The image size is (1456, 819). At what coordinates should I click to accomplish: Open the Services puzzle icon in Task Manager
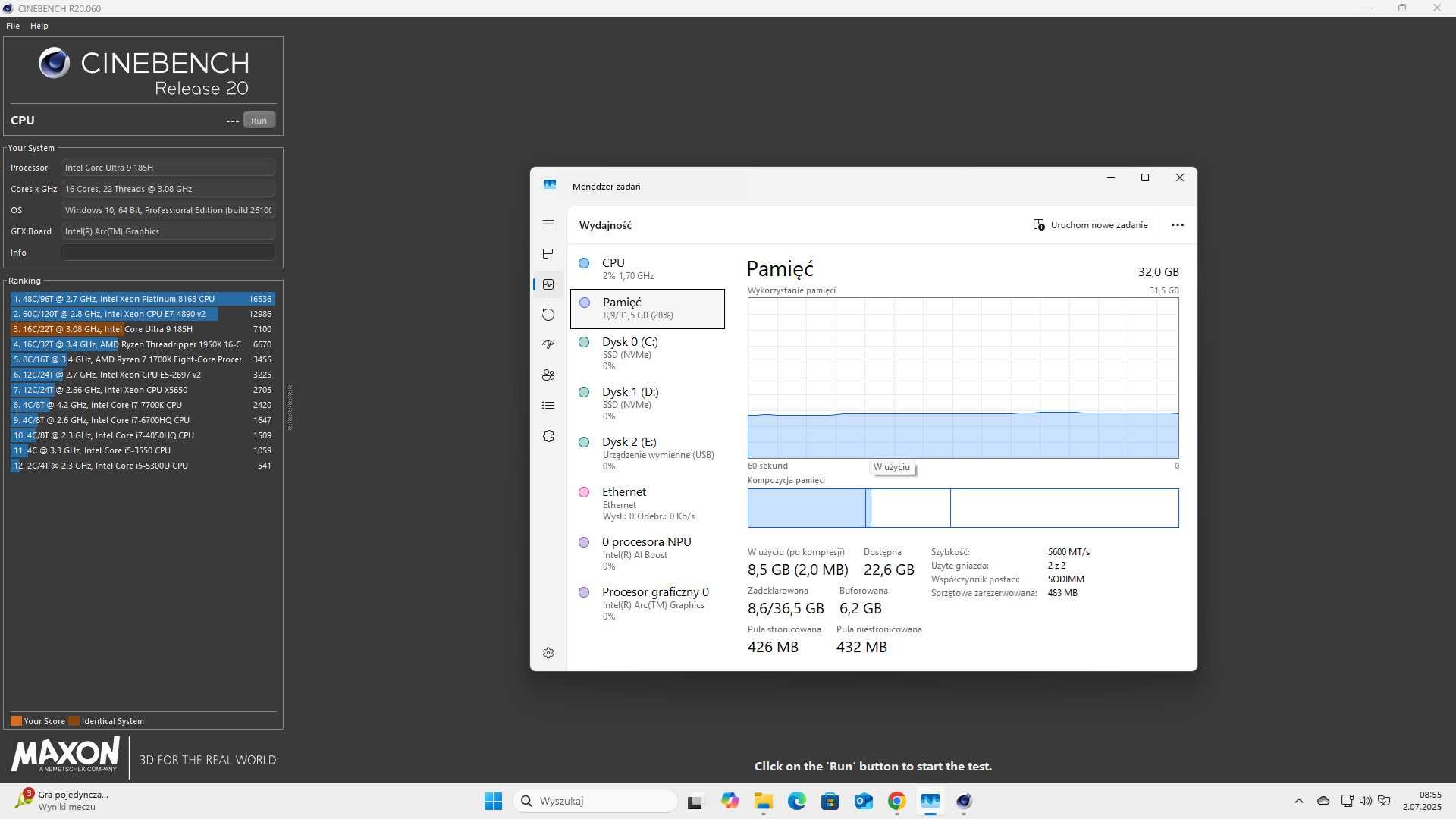point(548,436)
